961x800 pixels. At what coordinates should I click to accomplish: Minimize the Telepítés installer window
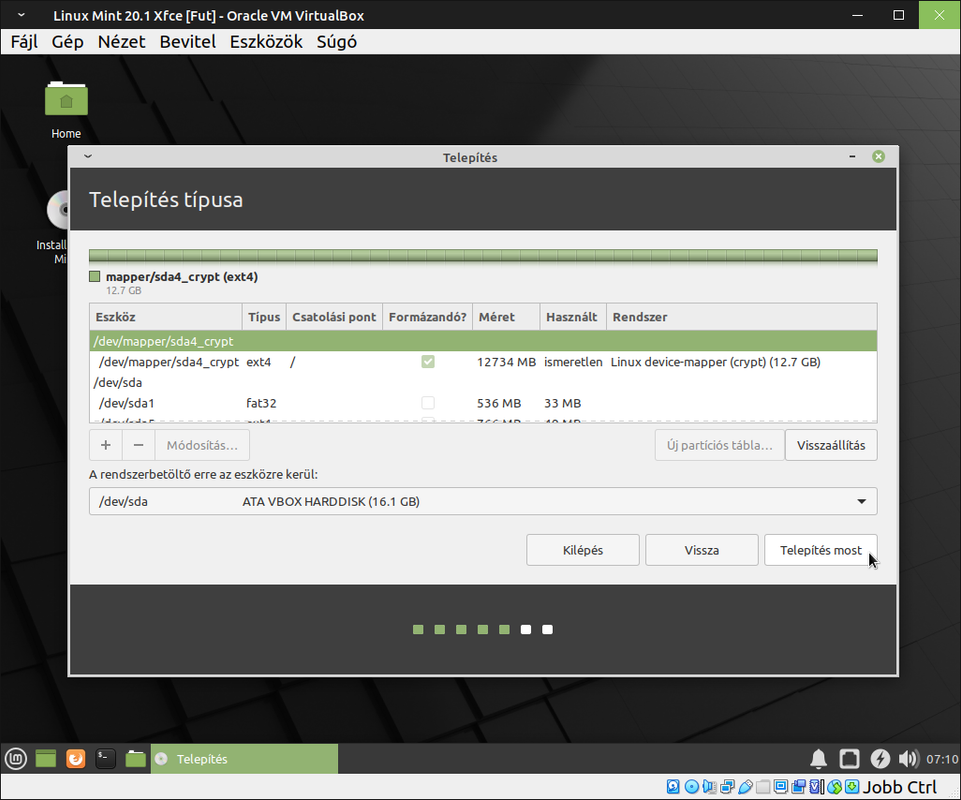852,156
